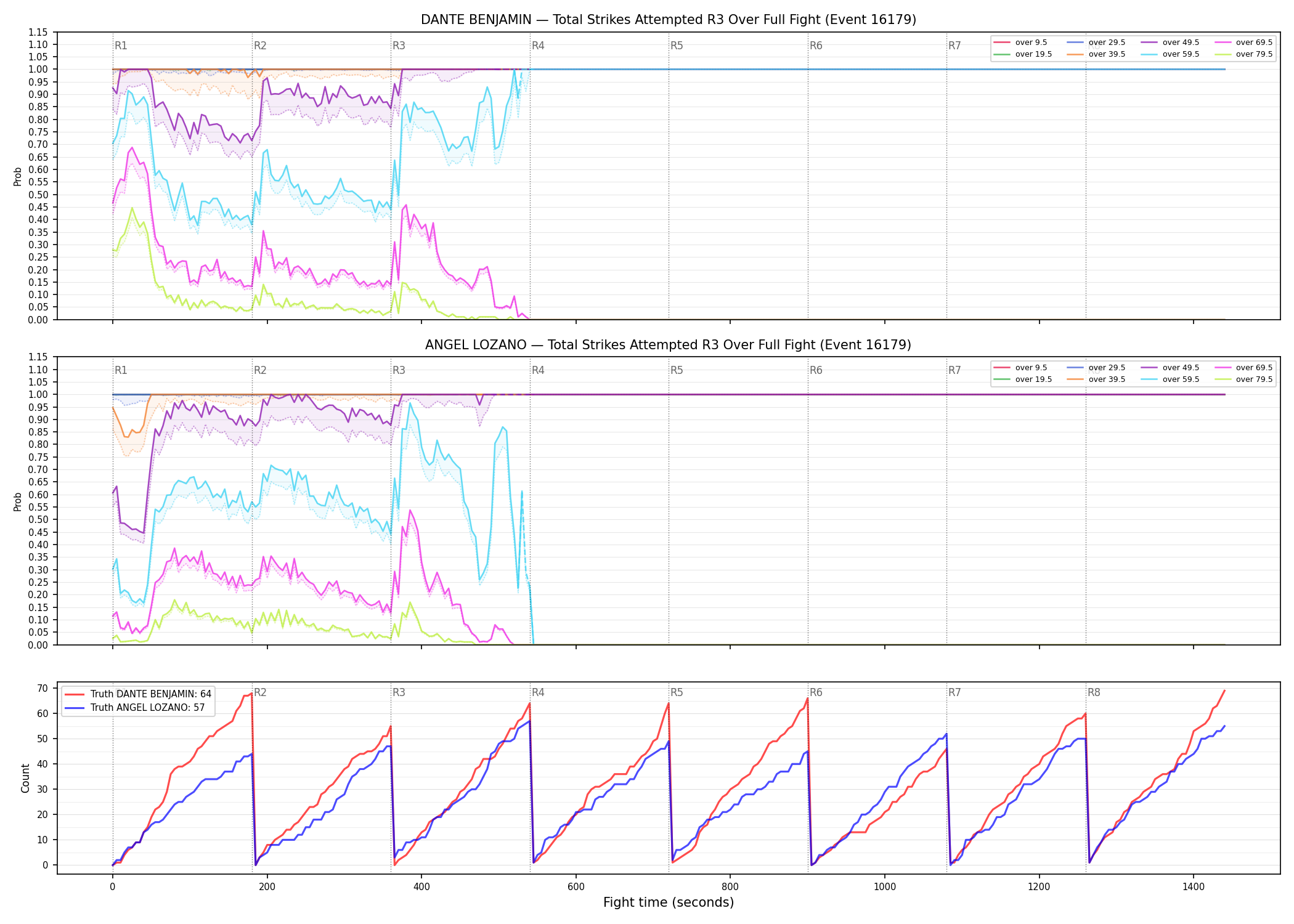Click x-axis tick label 600
This screenshot has height=924, width=1294.
[x=576, y=887]
